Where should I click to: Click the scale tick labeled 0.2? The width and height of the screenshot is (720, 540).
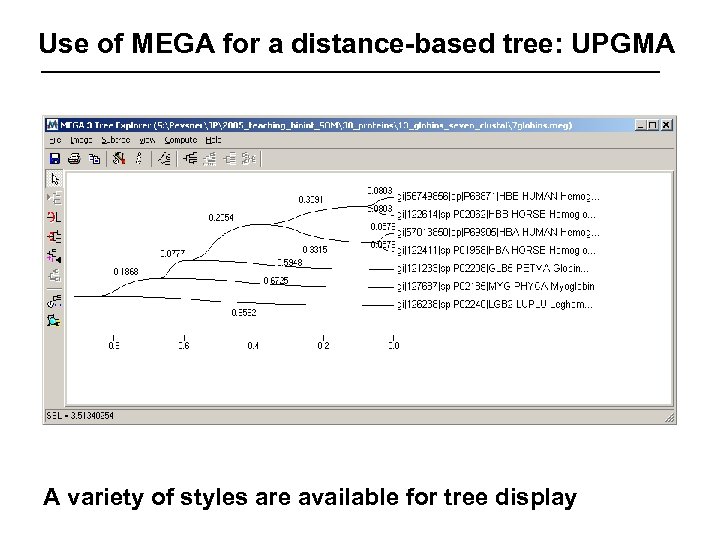click(x=323, y=345)
